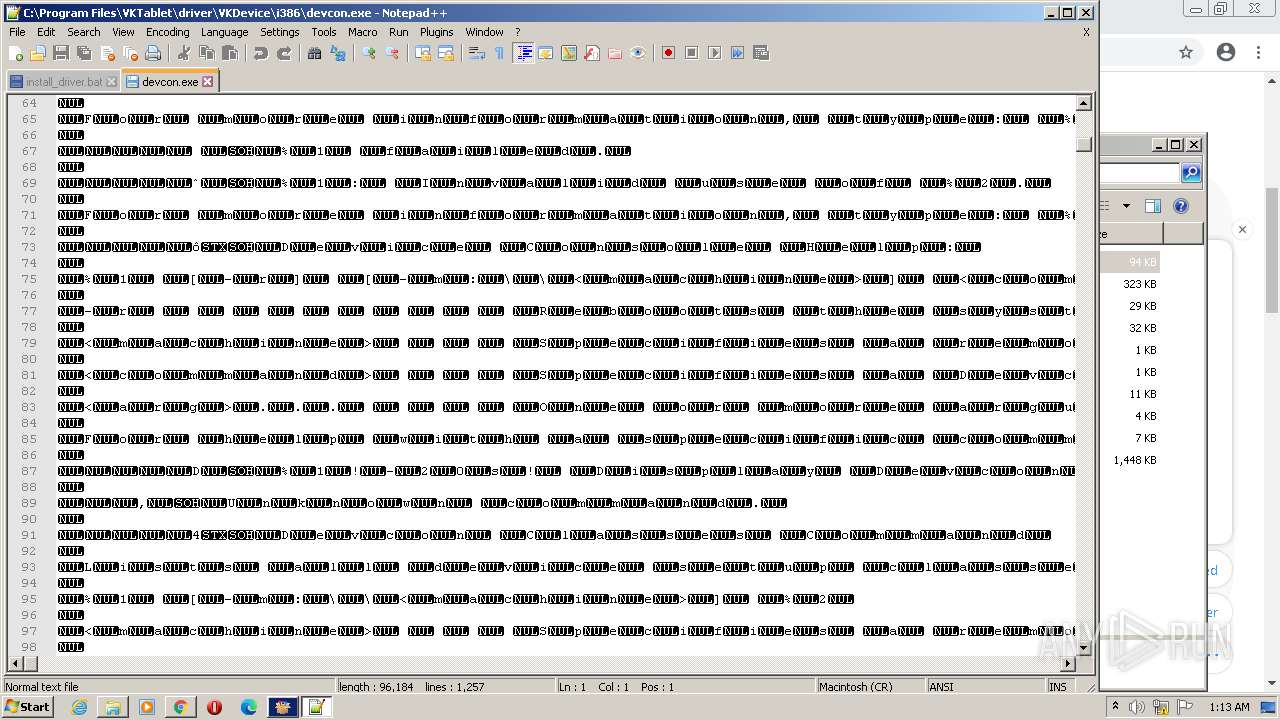Expand the Explorer view options dropdown arrow

click(x=1126, y=206)
